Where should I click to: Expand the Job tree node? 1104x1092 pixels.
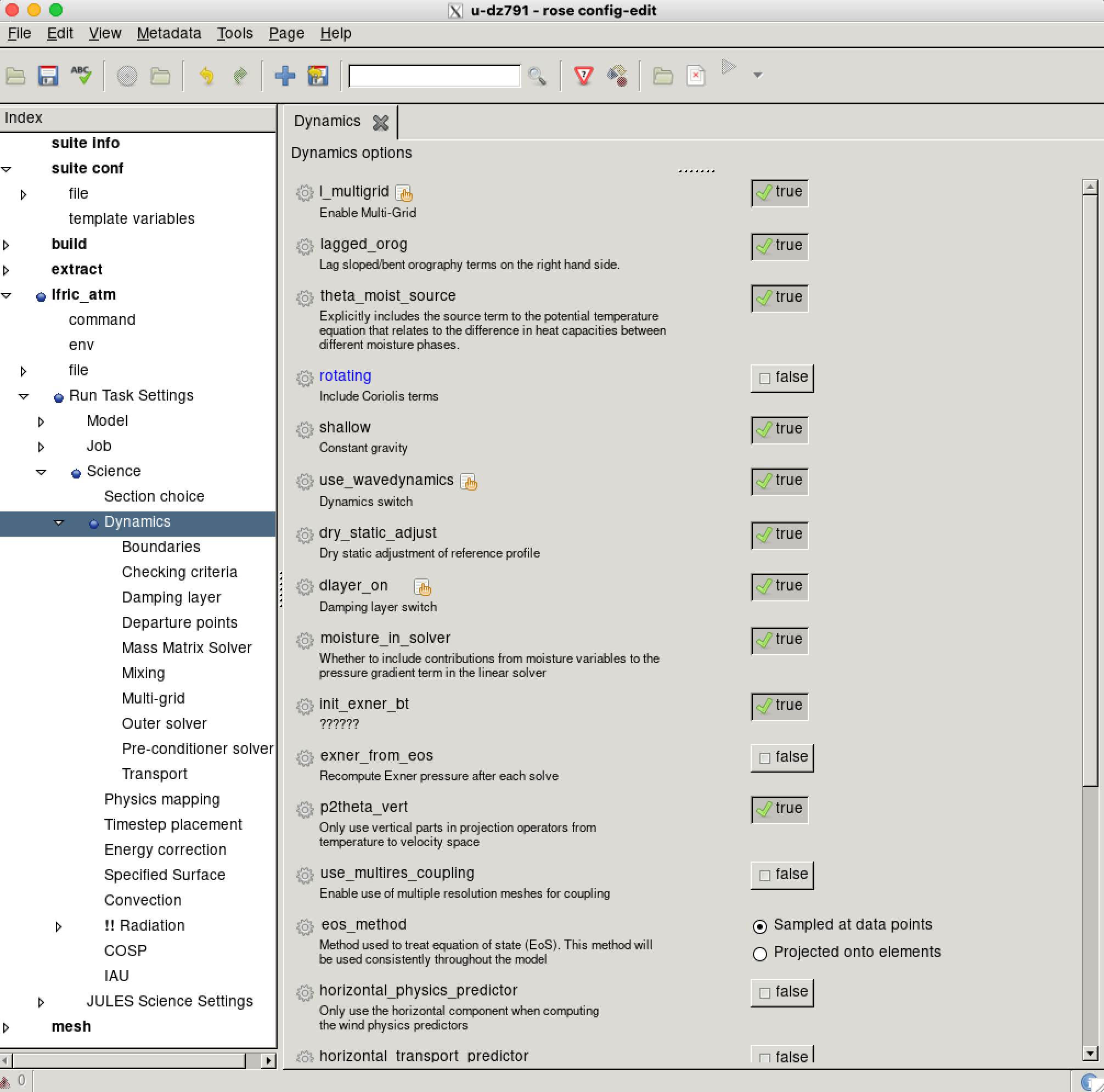(41, 447)
